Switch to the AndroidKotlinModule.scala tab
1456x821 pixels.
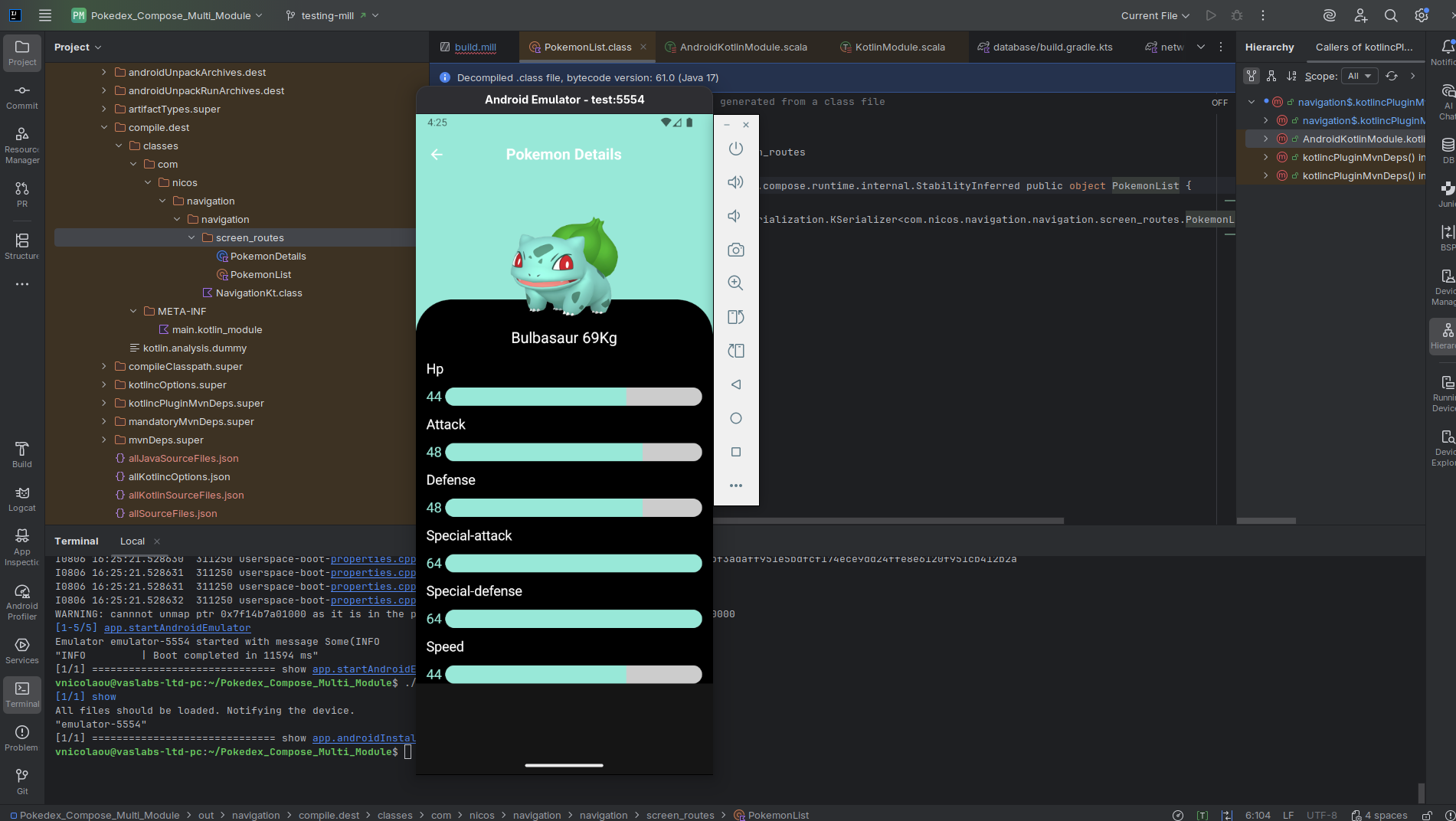coord(736,47)
